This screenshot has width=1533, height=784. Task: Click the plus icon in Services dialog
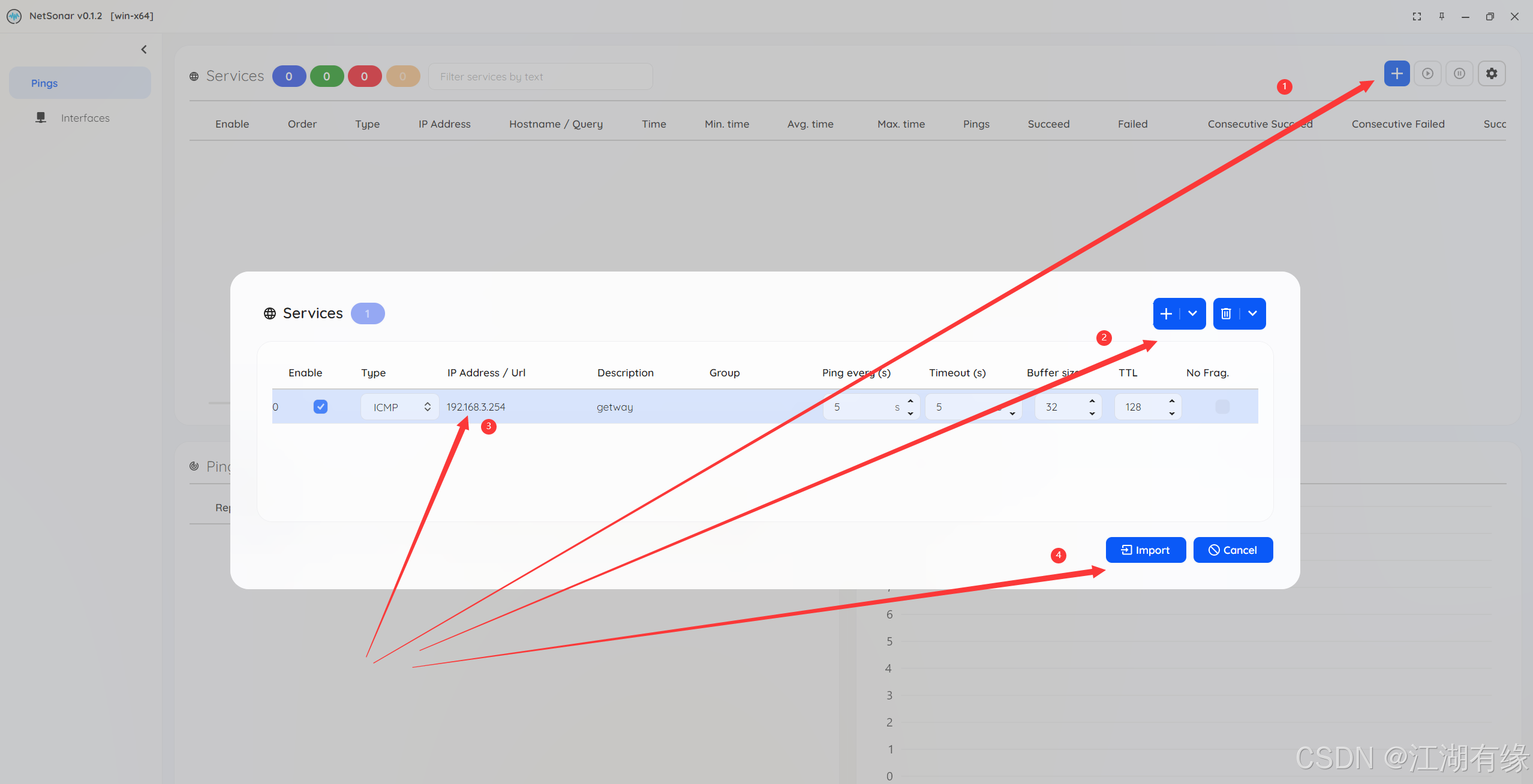(x=1167, y=313)
